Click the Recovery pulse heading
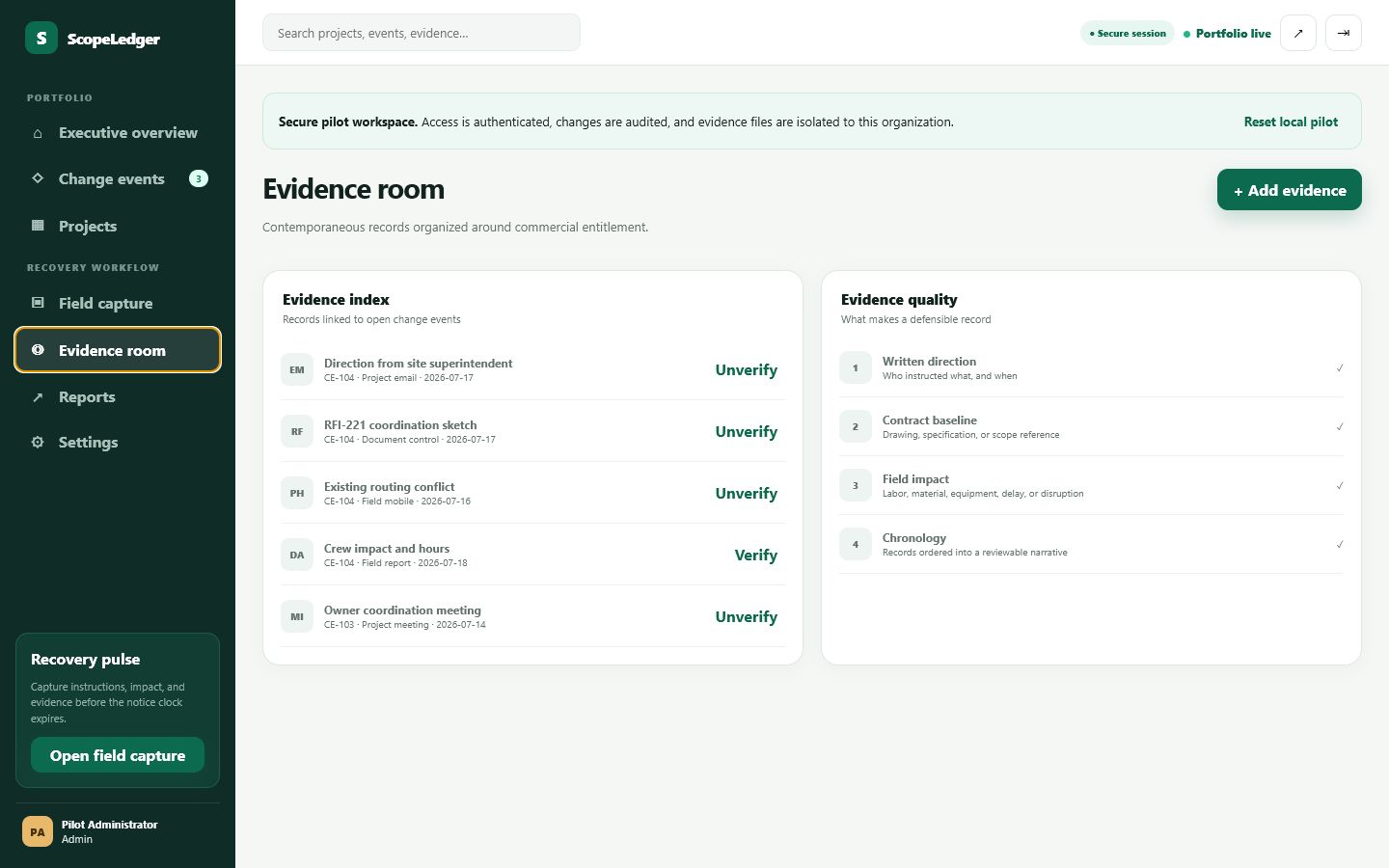Image resolution: width=1389 pixels, height=868 pixels. pyautogui.click(x=85, y=660)
